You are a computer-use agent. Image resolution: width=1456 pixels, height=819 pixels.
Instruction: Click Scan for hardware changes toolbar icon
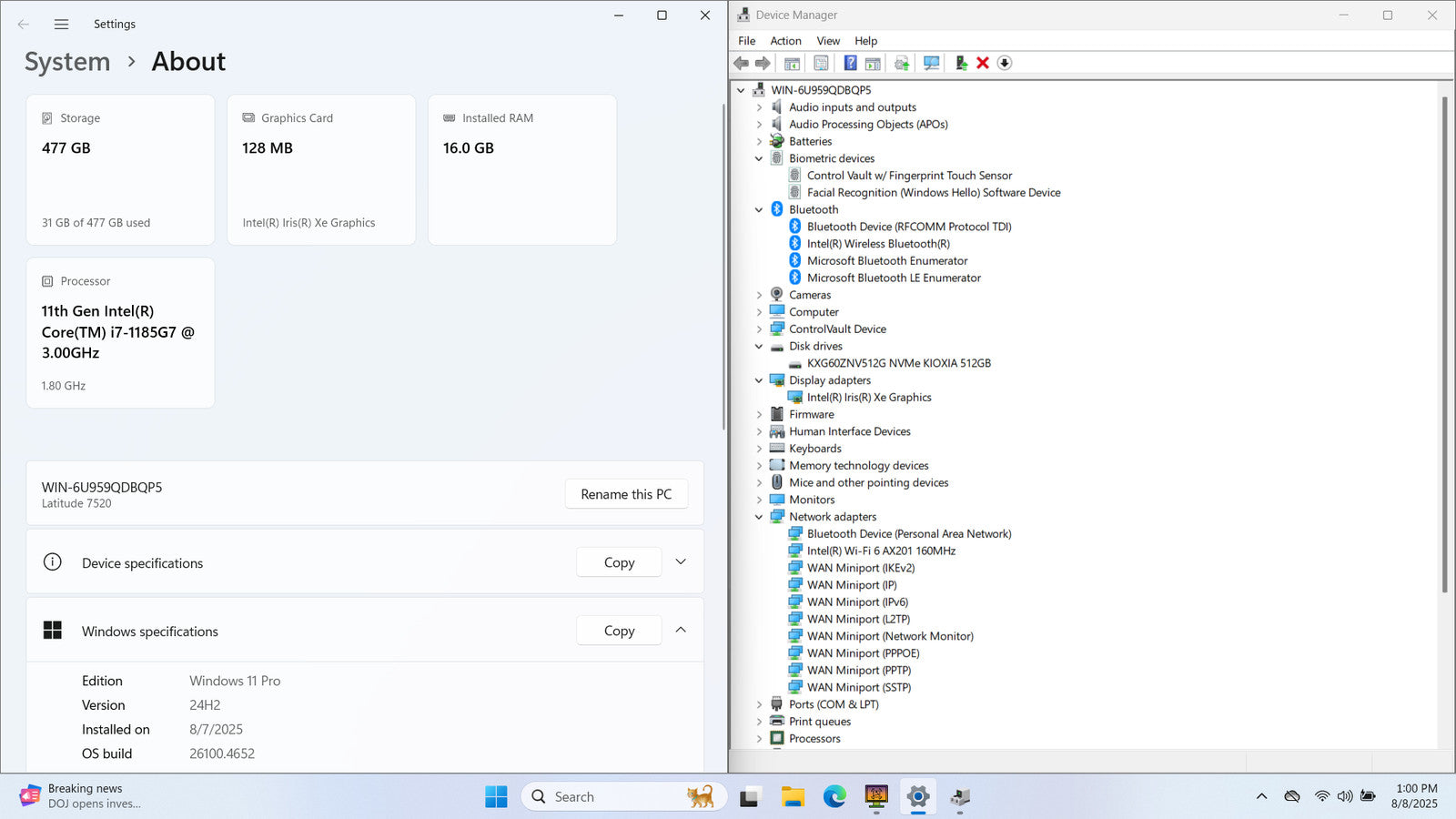coord(931,63)
